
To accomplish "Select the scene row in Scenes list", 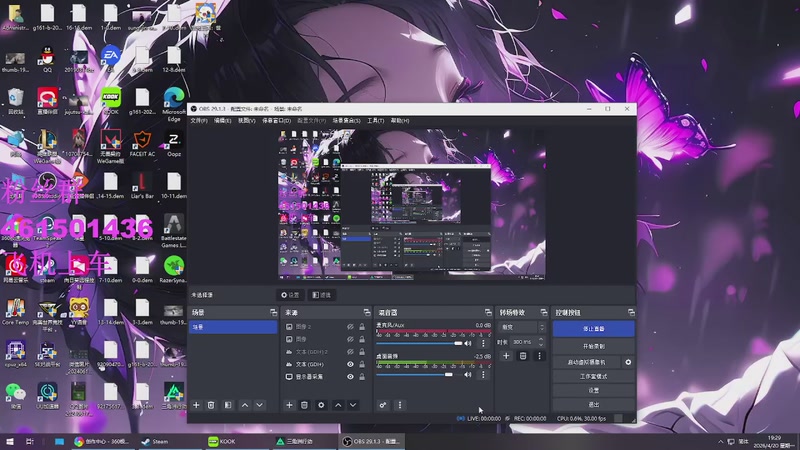I will tap(233, 327).
